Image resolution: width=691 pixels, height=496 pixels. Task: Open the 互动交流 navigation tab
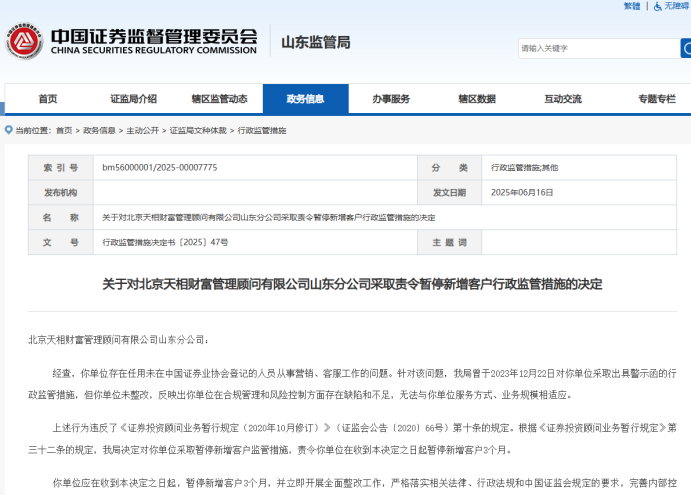click(563, 99)
